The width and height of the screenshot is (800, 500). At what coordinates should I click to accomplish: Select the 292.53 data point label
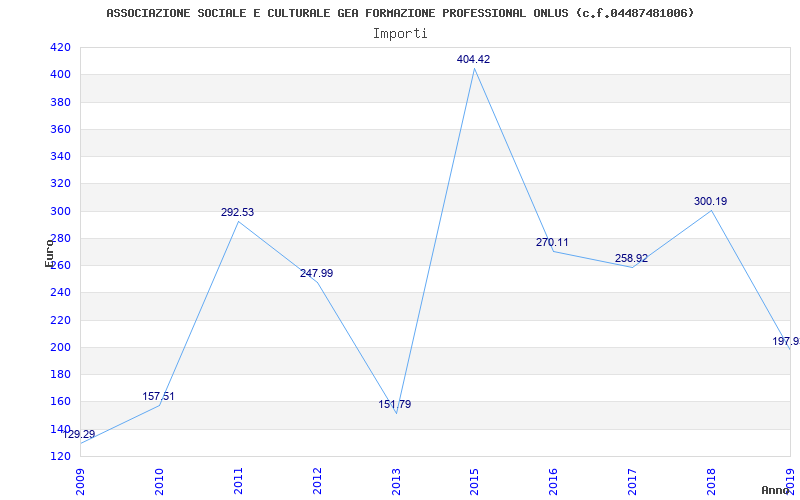coord(237,212)
